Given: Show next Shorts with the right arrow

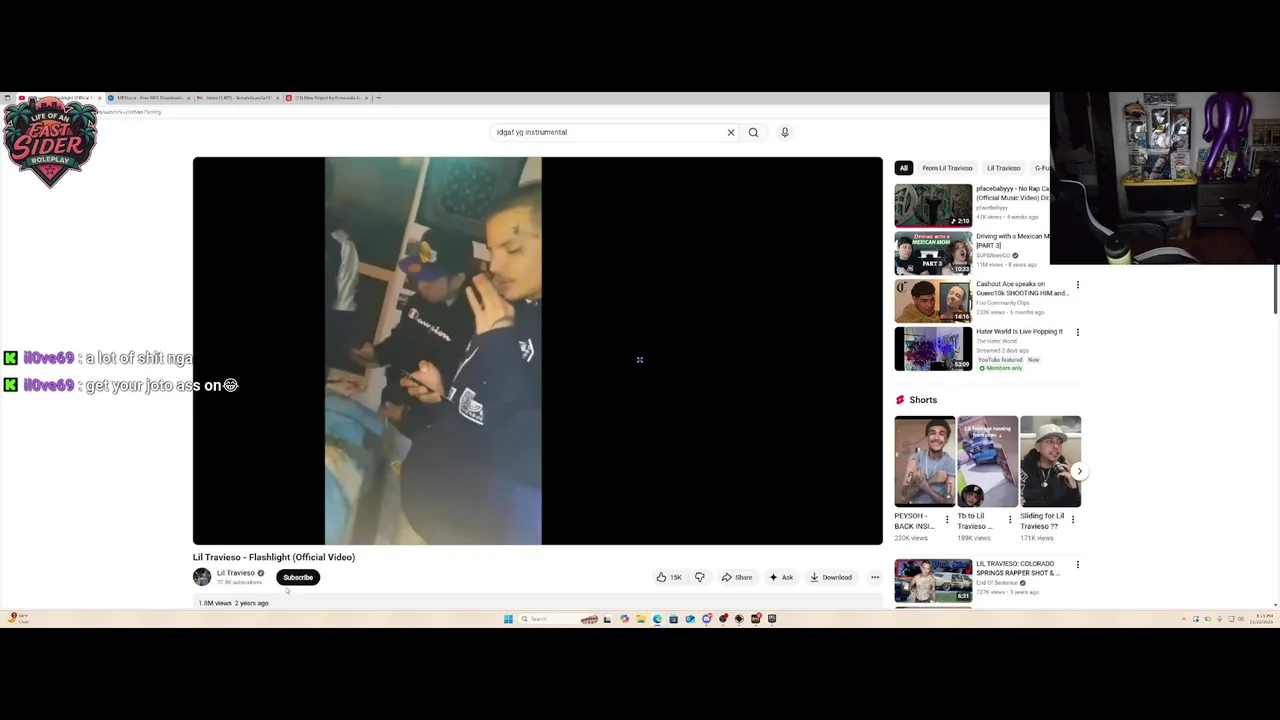Looking at the screenshot, I should [1079, 471].
